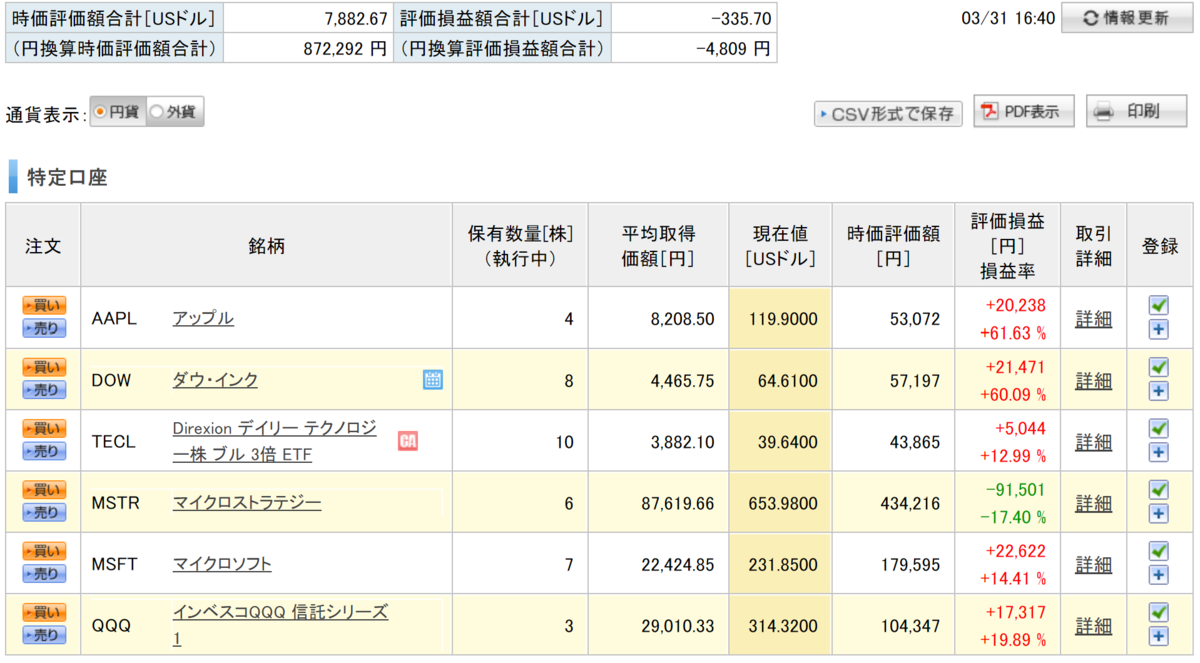Image resolution: width=1200 pixels, height=663 pixels.
Task: Open 詳細 trade details for AAPL
Action: point(1093,319)
